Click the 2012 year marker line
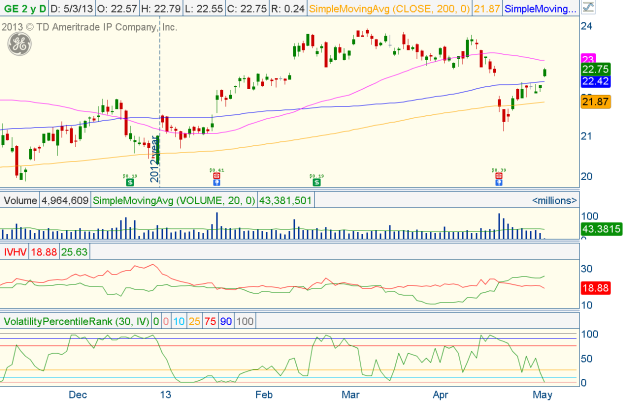 coord(159,160)
